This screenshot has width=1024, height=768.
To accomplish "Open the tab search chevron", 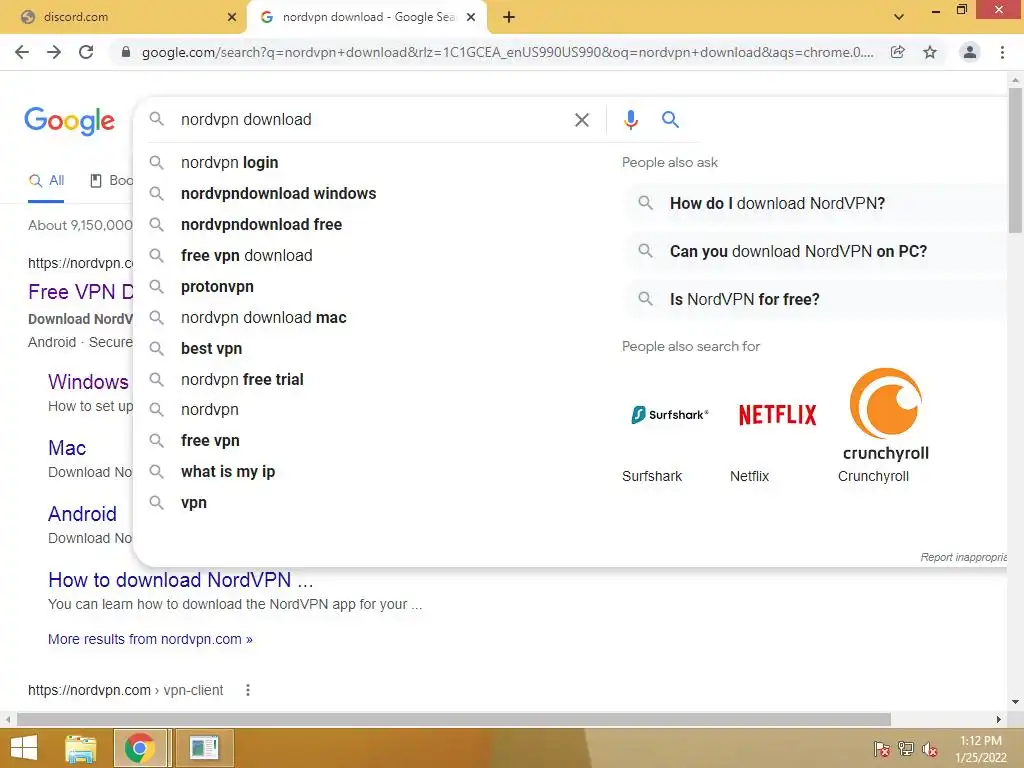I will 899,17.
